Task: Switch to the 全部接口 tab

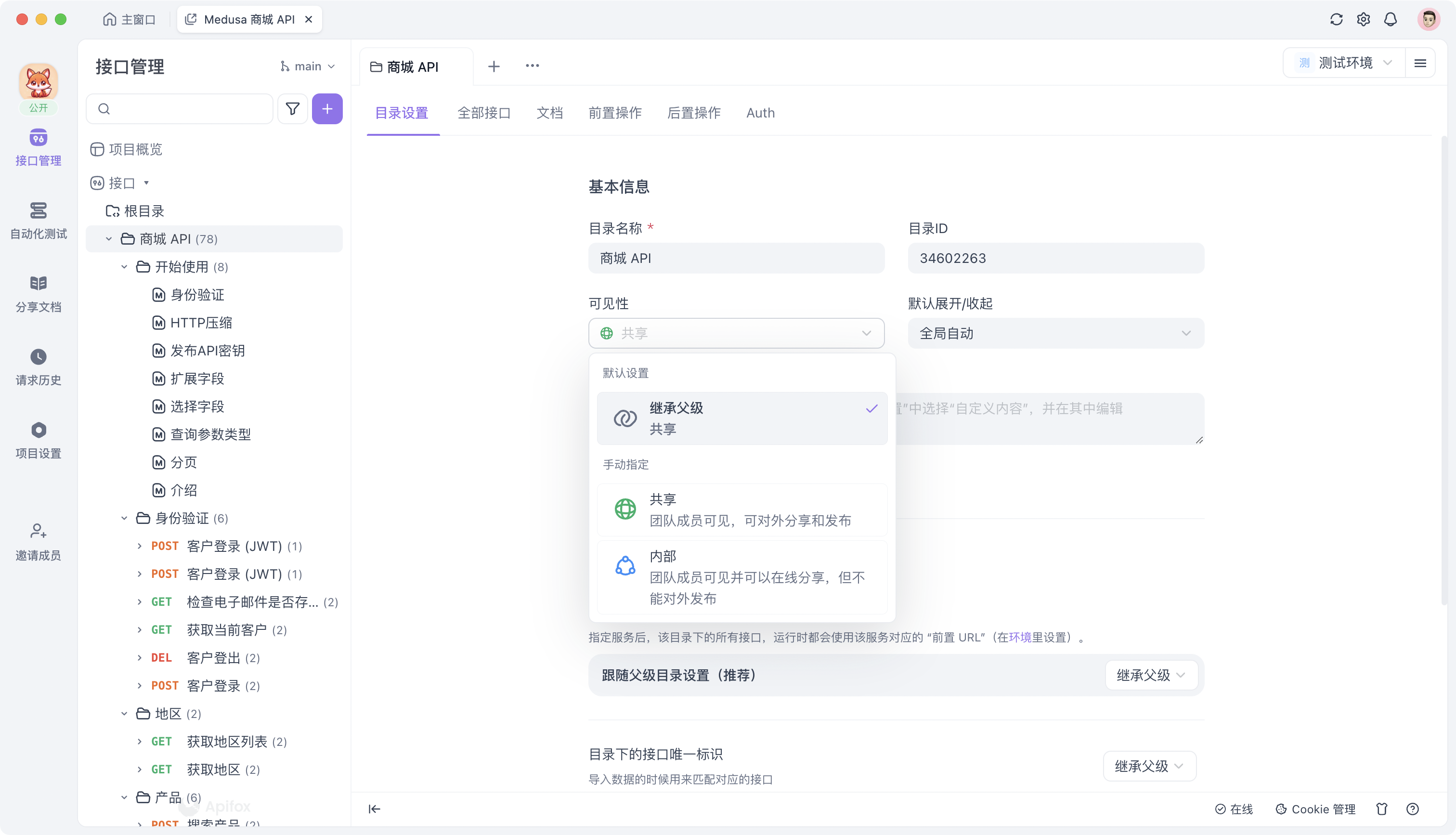Action: 484,113
